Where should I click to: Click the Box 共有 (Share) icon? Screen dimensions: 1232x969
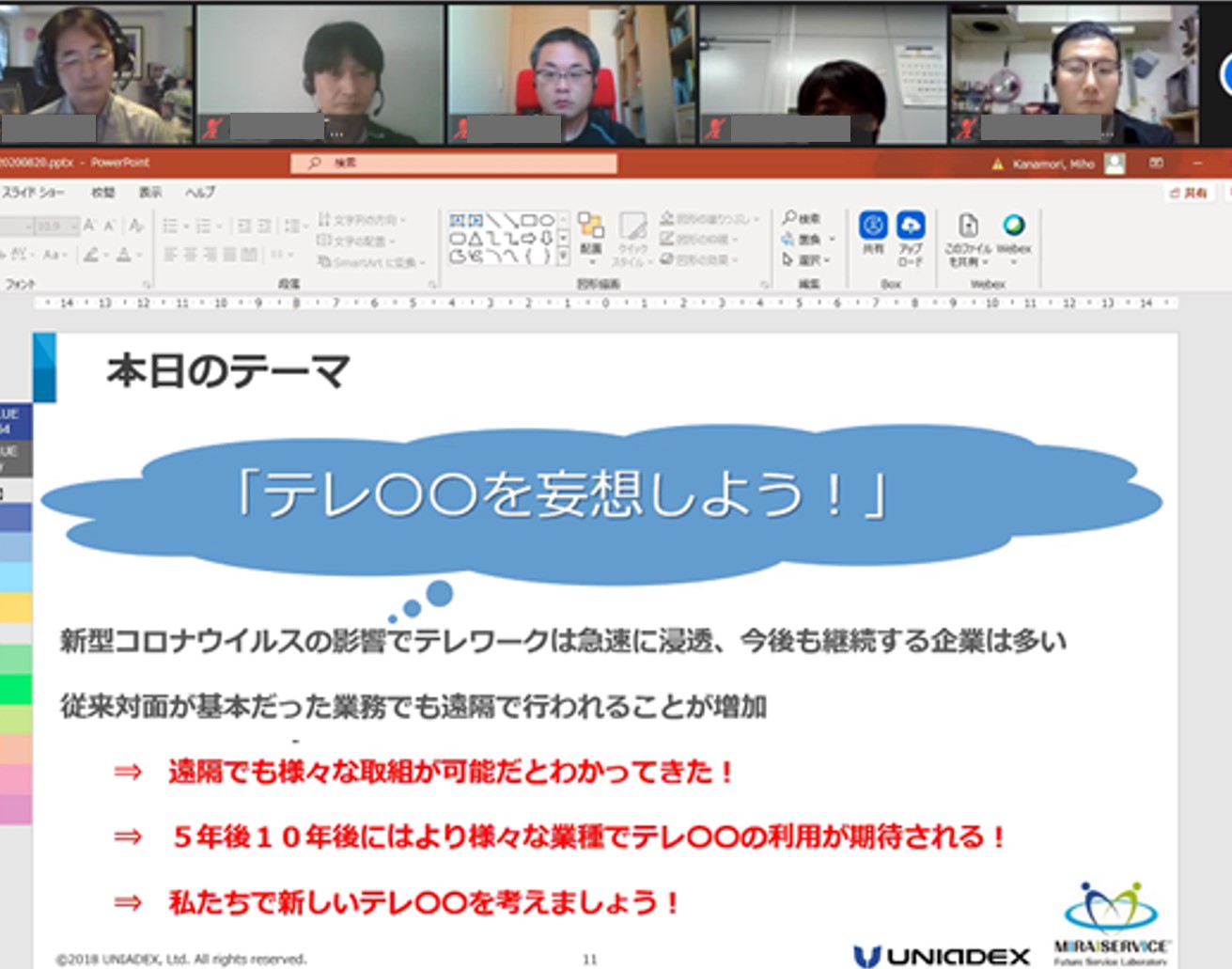click(874, 226)
